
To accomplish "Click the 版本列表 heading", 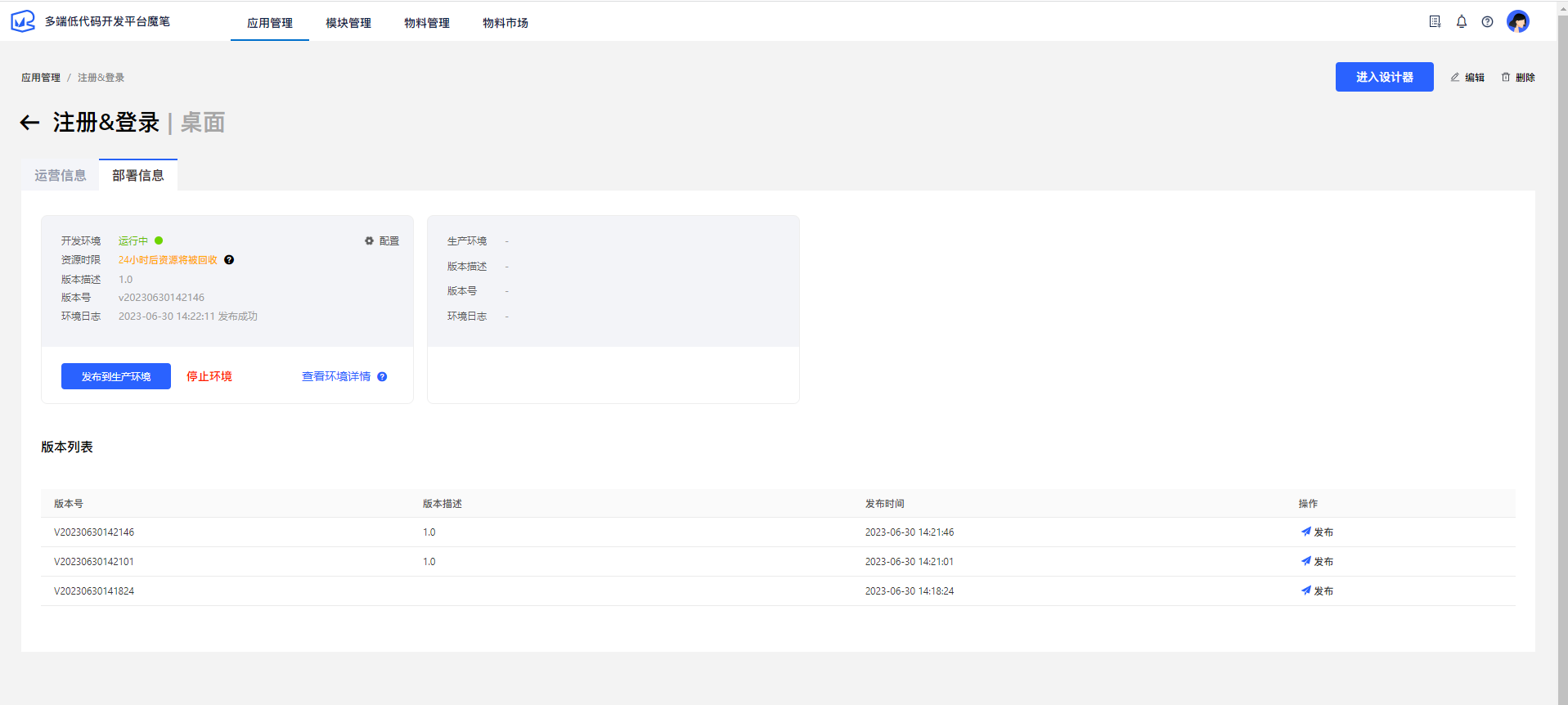I will (x=67, y=447).
